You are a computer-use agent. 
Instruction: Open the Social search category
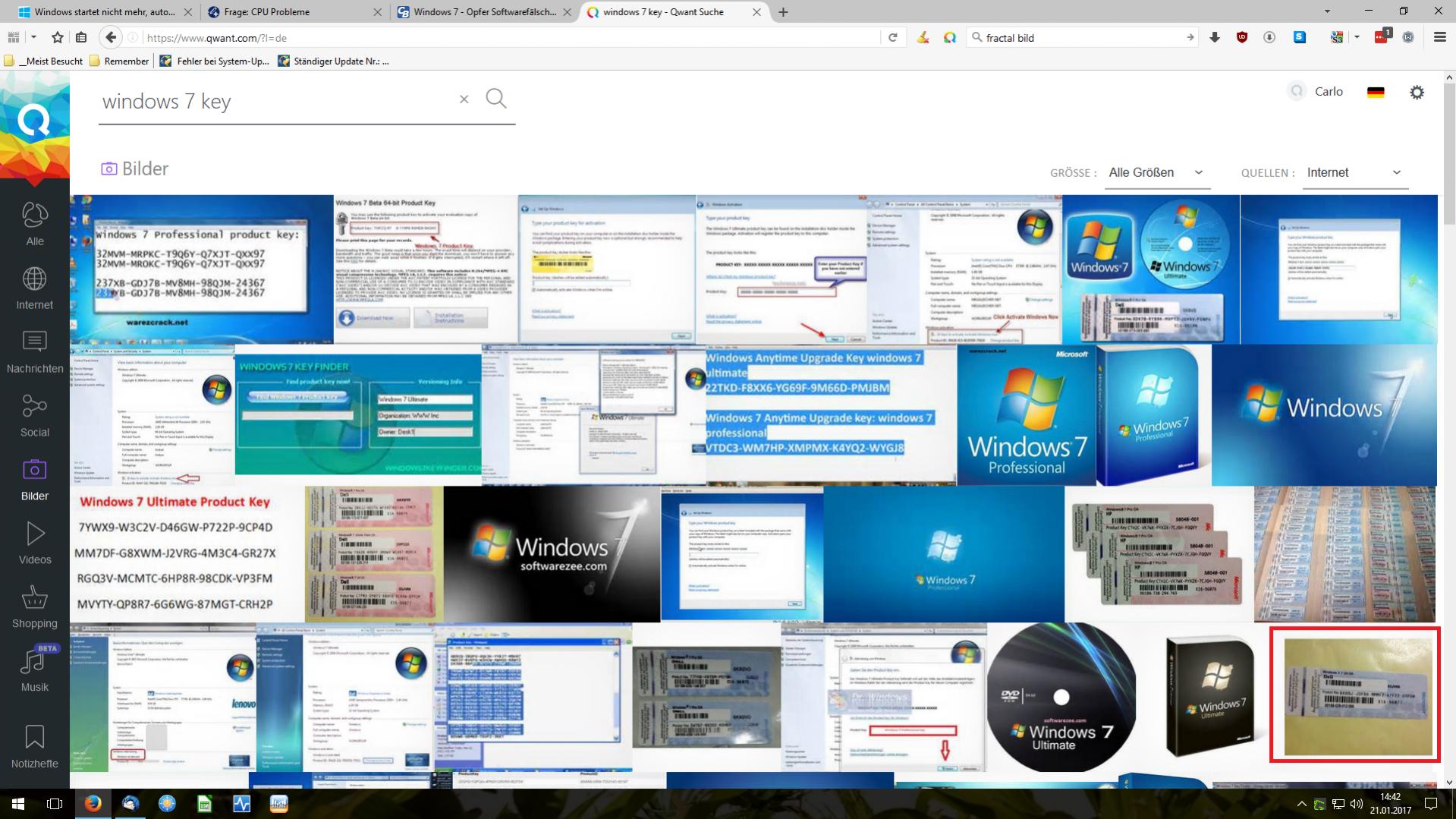click(x=34, y=416)
